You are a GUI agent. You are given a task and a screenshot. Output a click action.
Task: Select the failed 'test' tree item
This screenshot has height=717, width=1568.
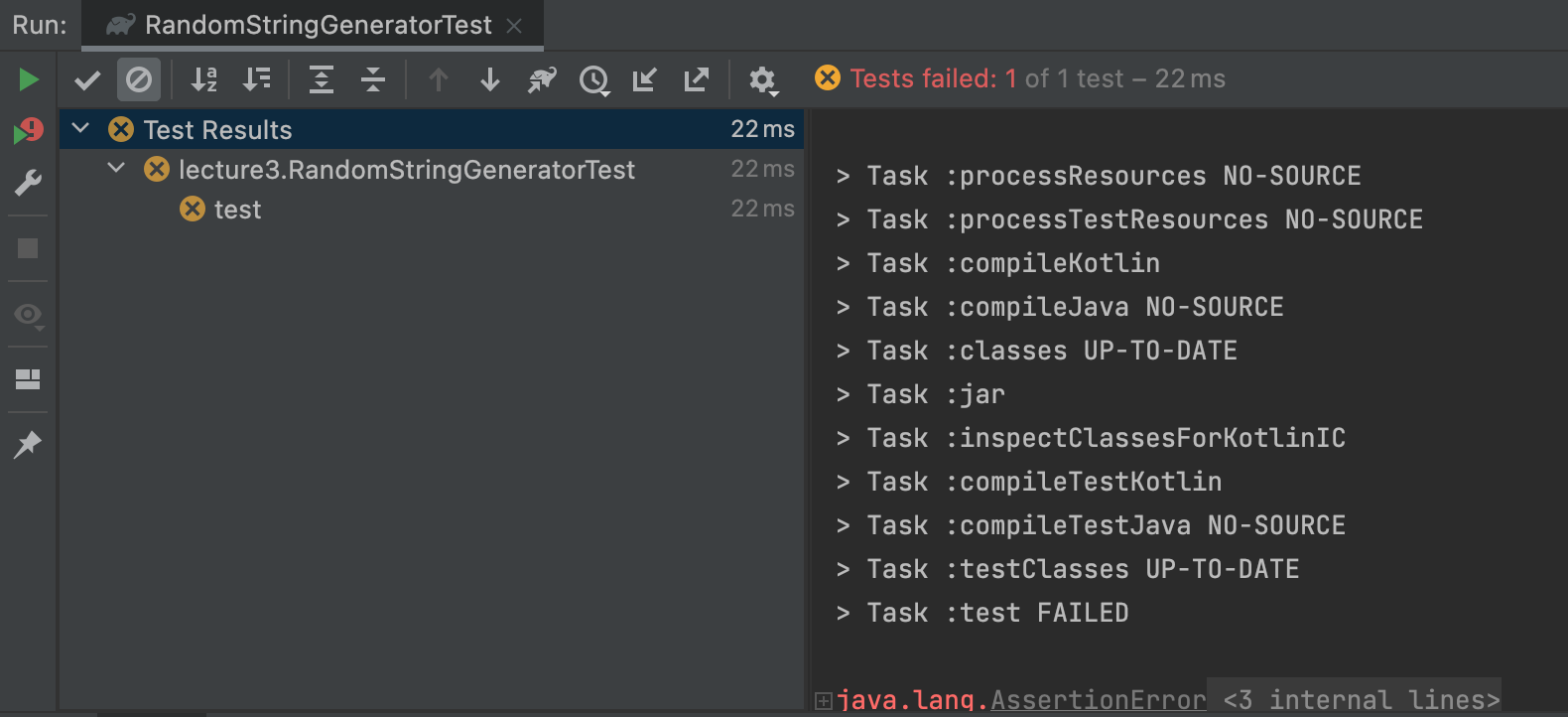tap(237, 210)
